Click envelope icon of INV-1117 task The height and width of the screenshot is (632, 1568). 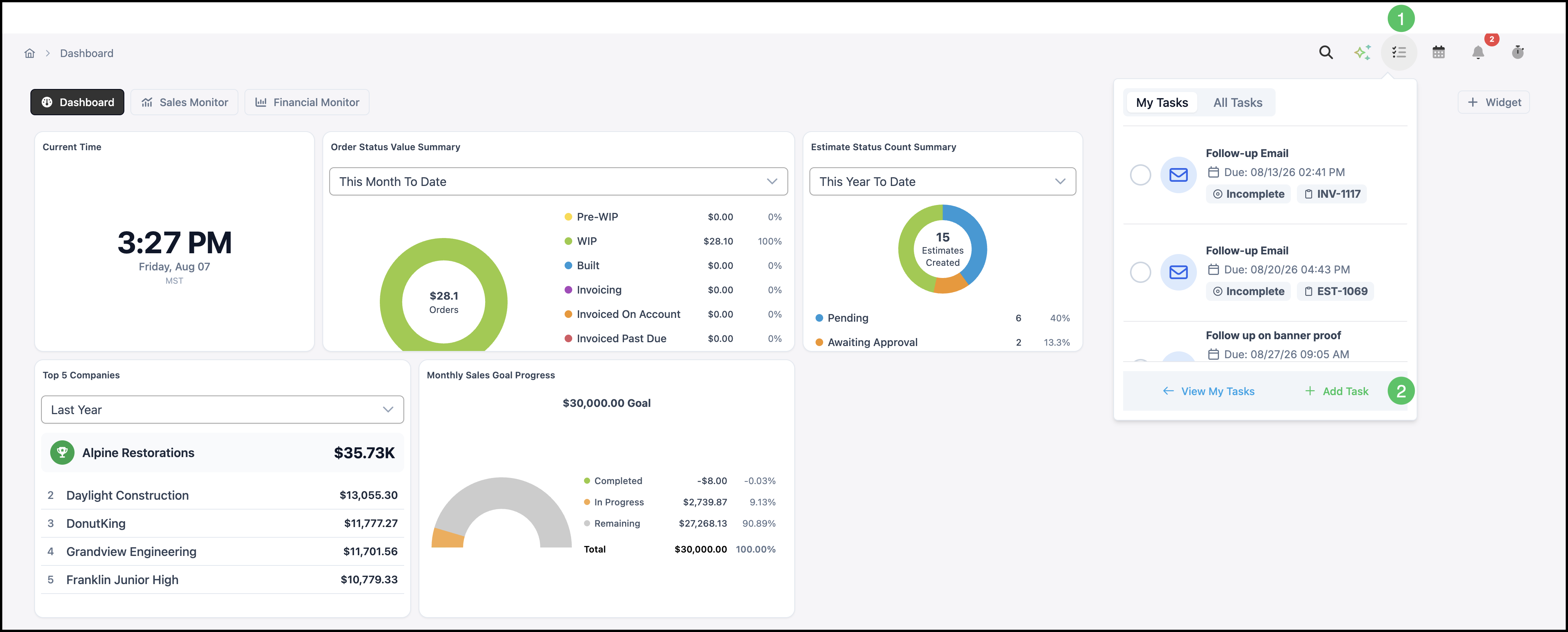(x=1178, y=175)
